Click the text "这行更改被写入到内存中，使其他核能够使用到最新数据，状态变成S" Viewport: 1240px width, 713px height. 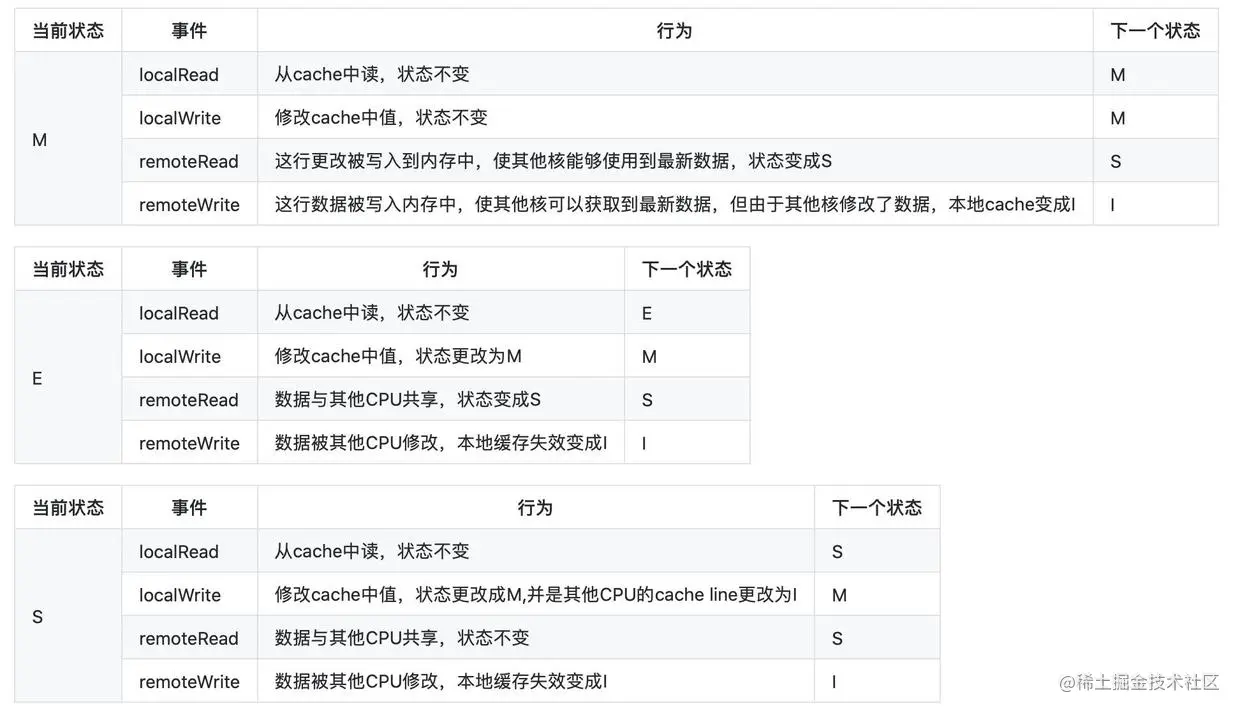tap(553, 161)
